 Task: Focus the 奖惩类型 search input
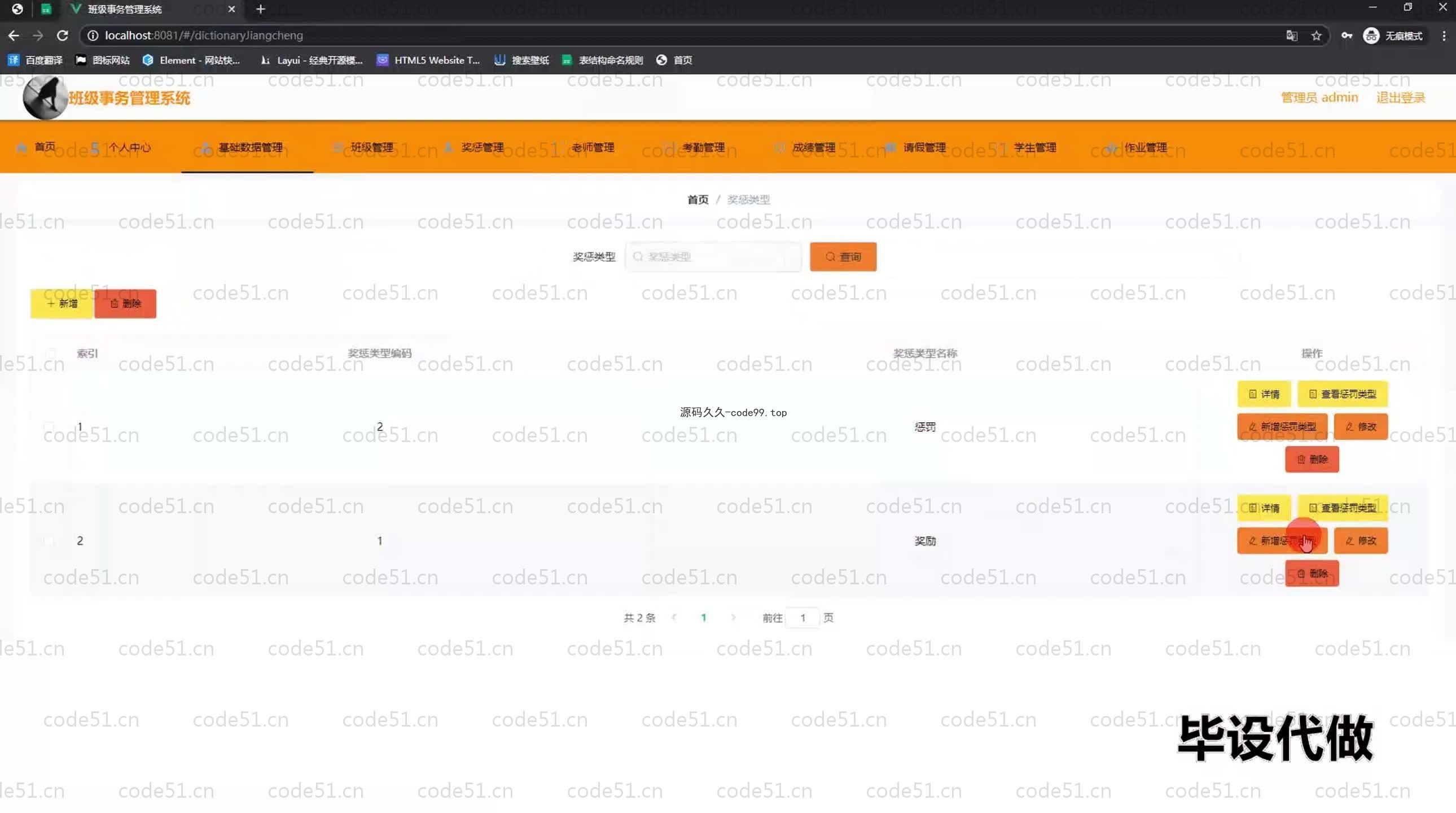click(713, 257)
